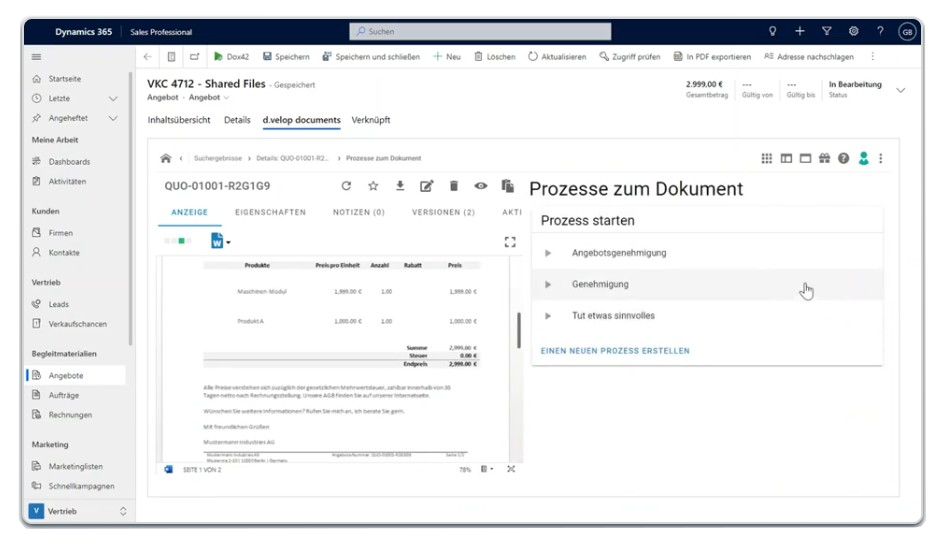Mark document as favorite with star
This screenshot has height=546, width=935.
[373, 186]
